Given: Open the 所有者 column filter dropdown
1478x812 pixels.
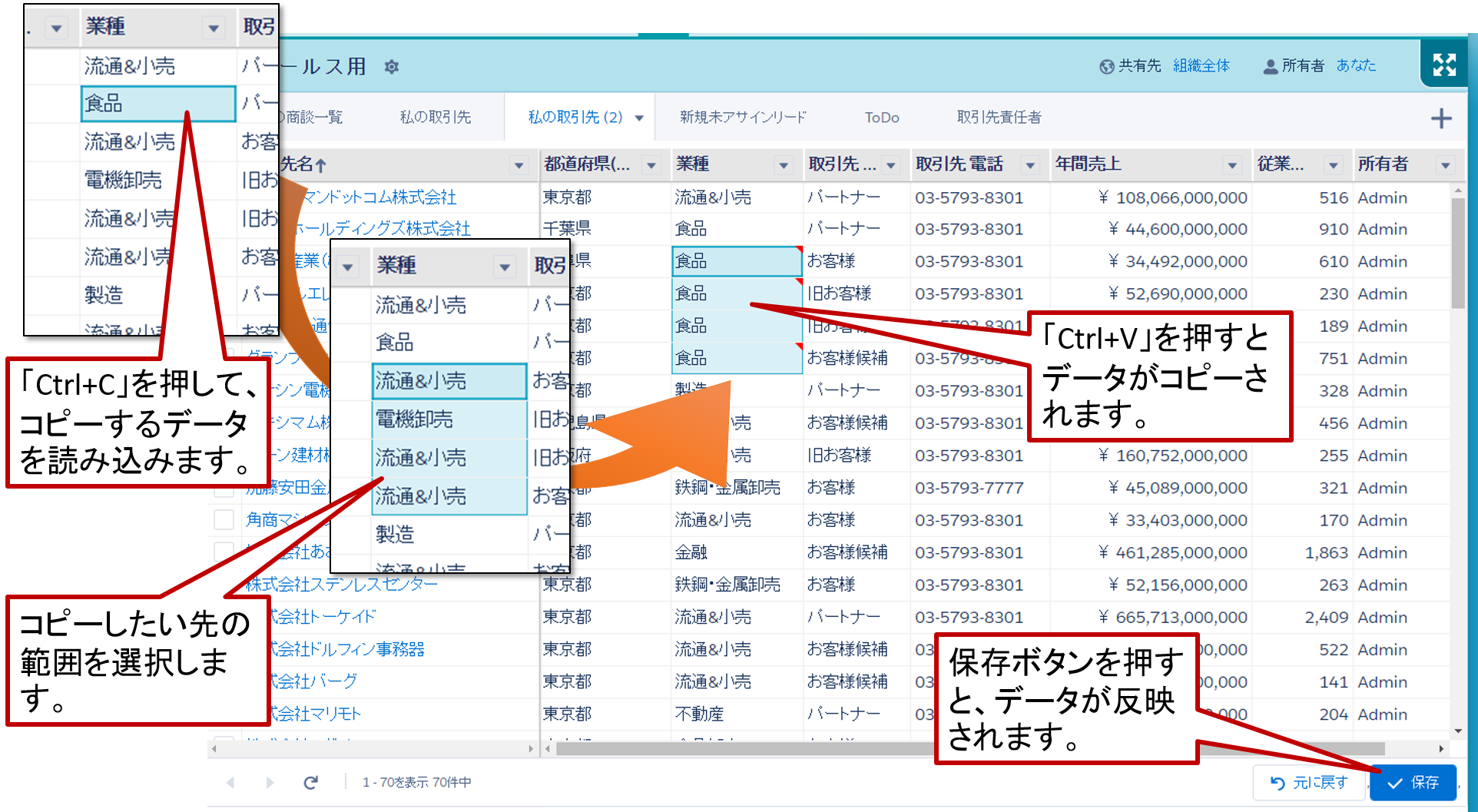Looking at the screenshot, I should [1446, 165].
